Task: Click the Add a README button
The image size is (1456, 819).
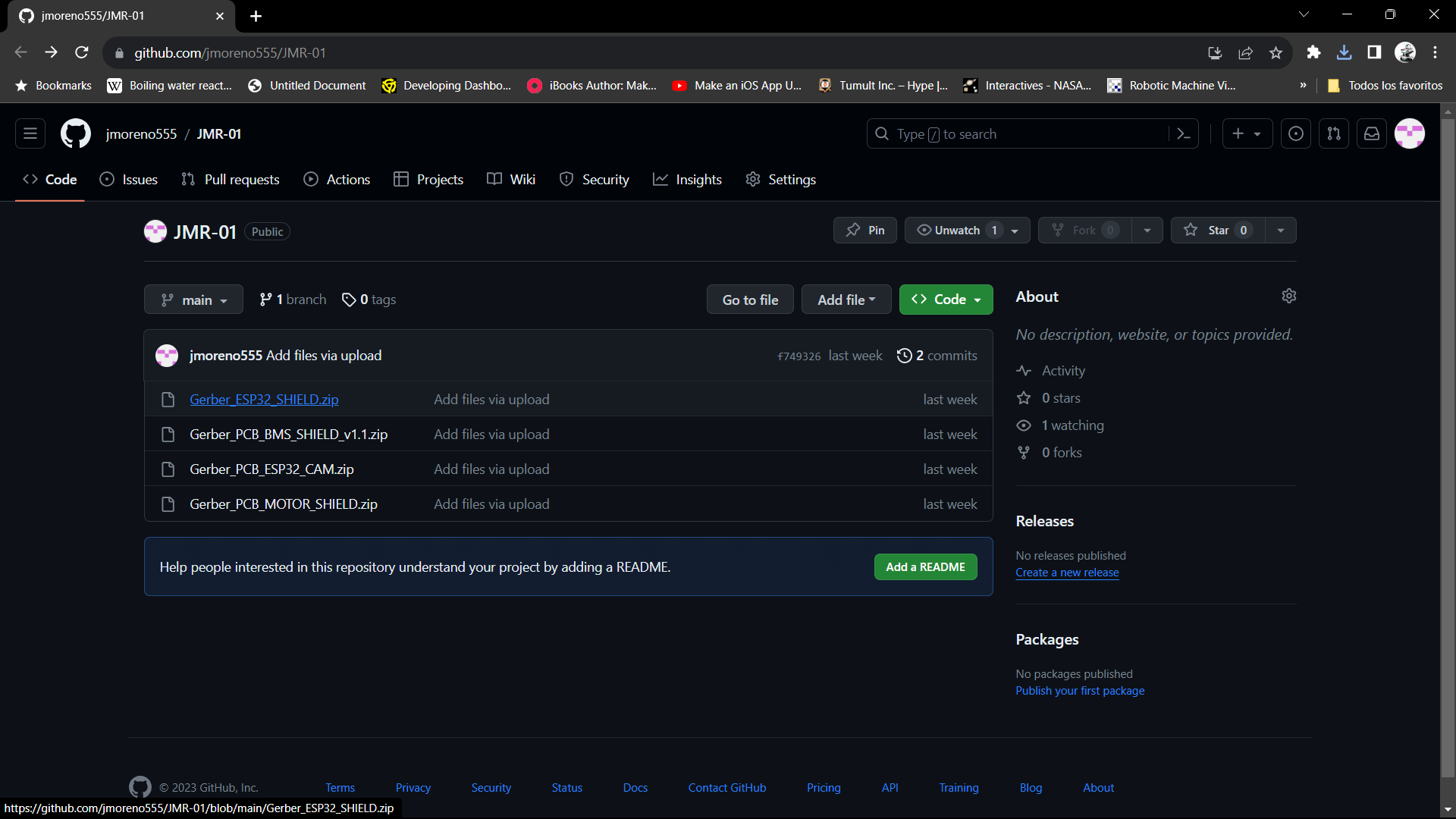Action: pos(925,567)
